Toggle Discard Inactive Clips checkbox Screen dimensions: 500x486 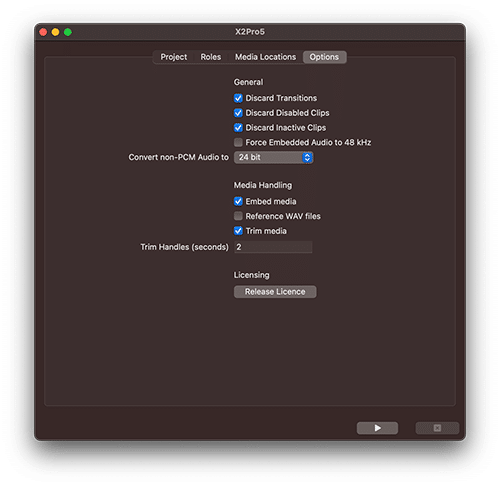tap(238, 128)
